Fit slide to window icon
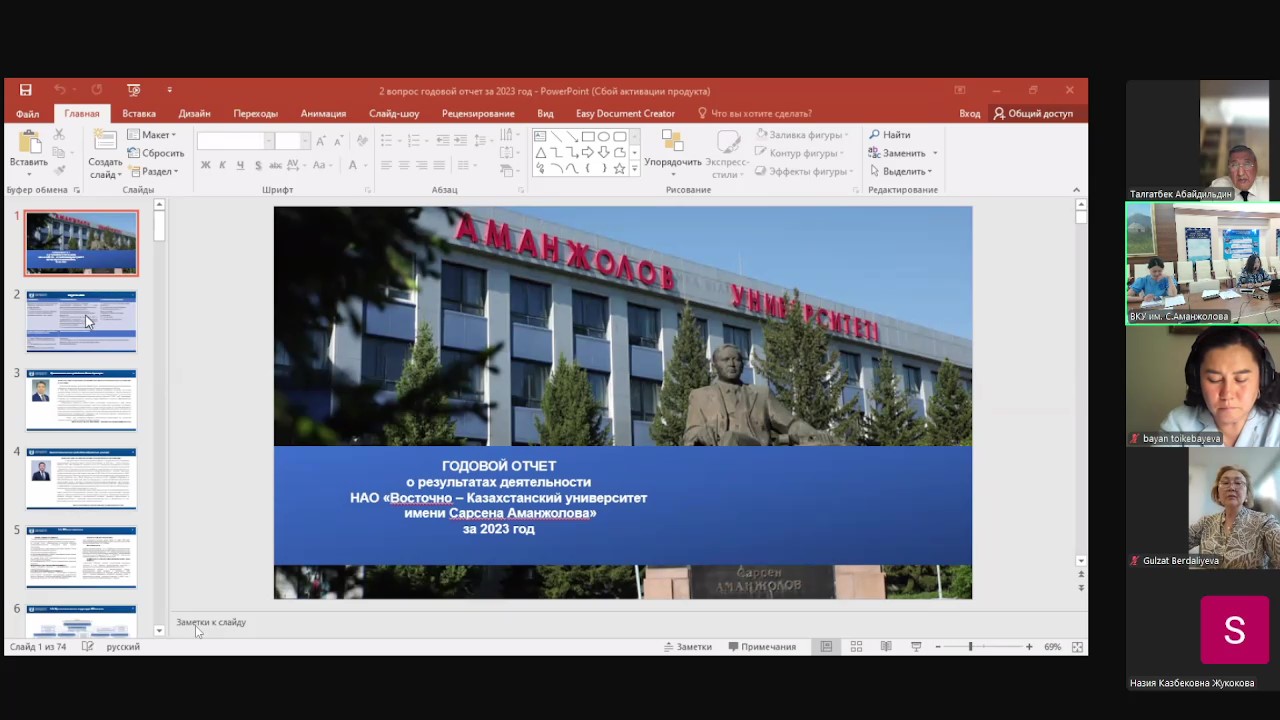 [x=1077, y=647]
